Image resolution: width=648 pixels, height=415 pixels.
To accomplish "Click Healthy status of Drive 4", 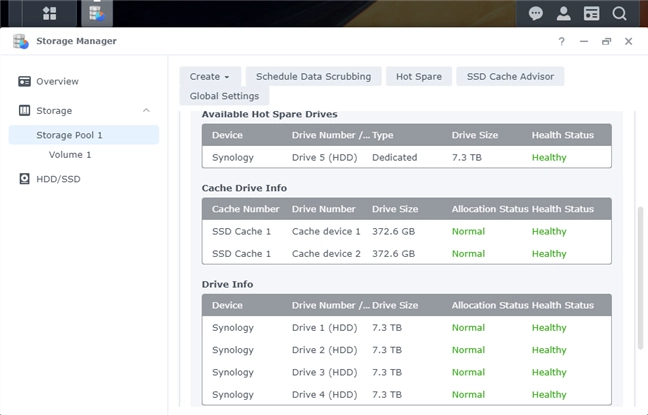I will pos(549,395).
